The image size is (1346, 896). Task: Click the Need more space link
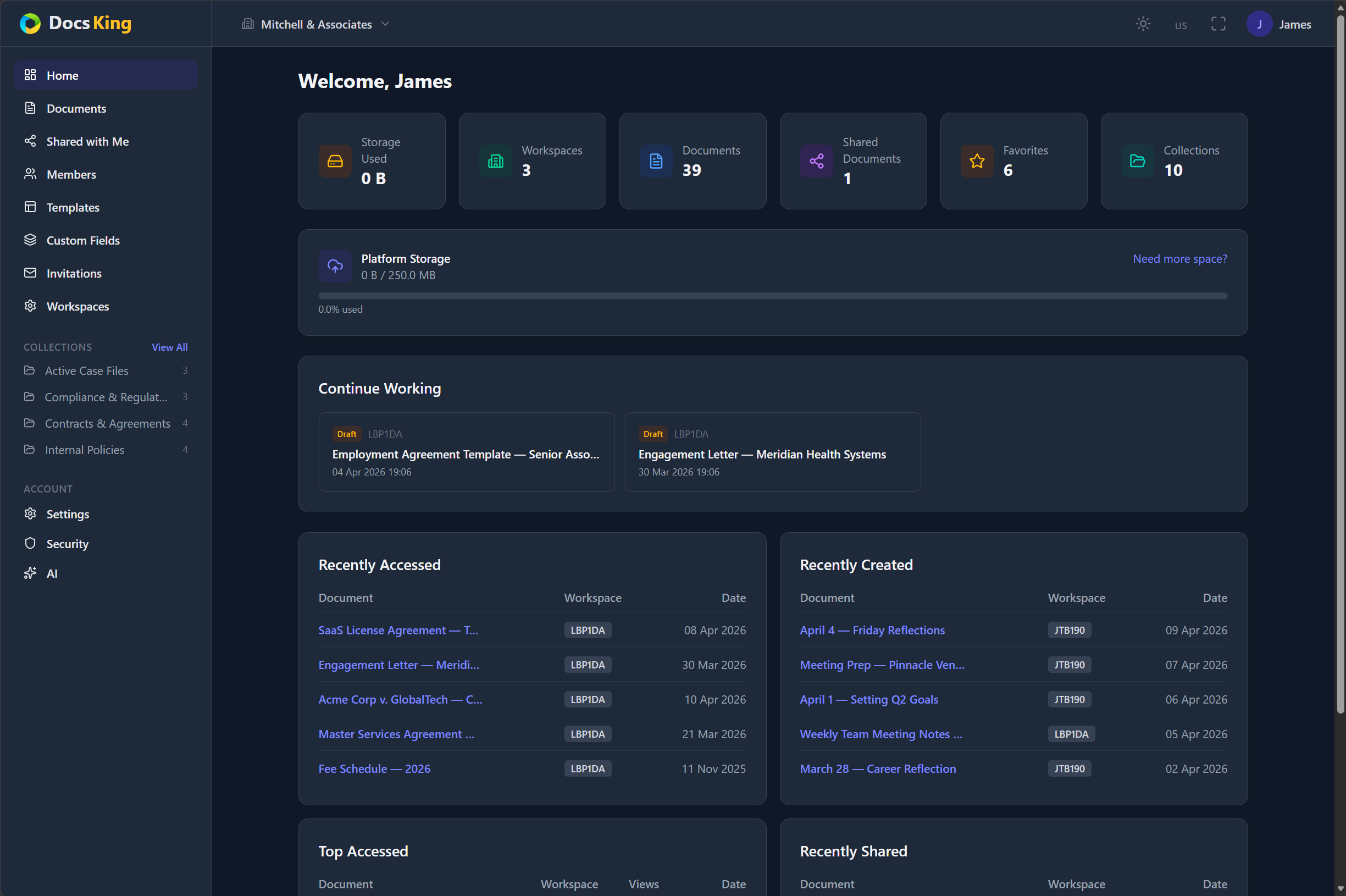(x=1179, y=258)
